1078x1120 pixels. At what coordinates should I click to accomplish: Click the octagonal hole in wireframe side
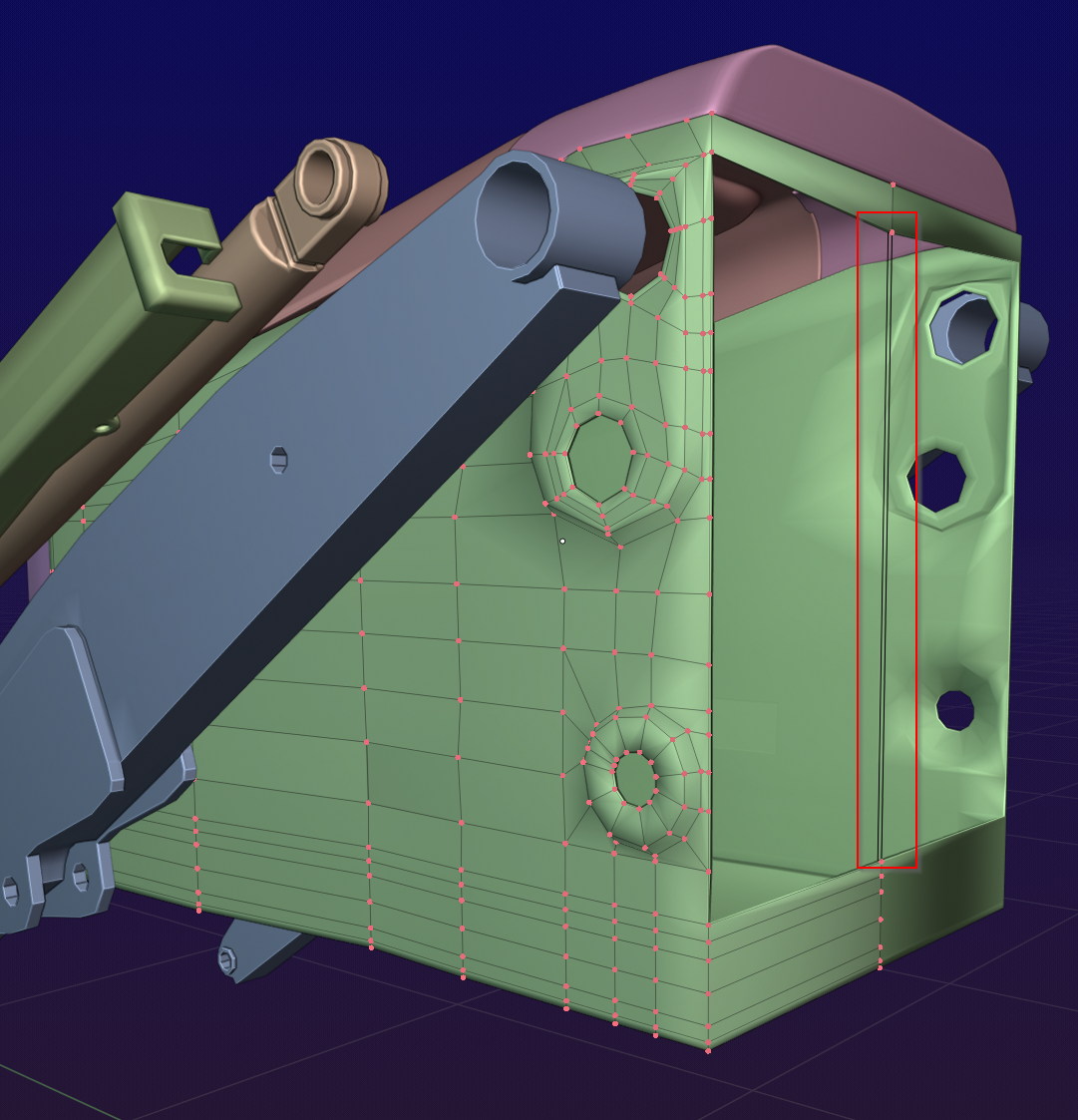point(600,459)
